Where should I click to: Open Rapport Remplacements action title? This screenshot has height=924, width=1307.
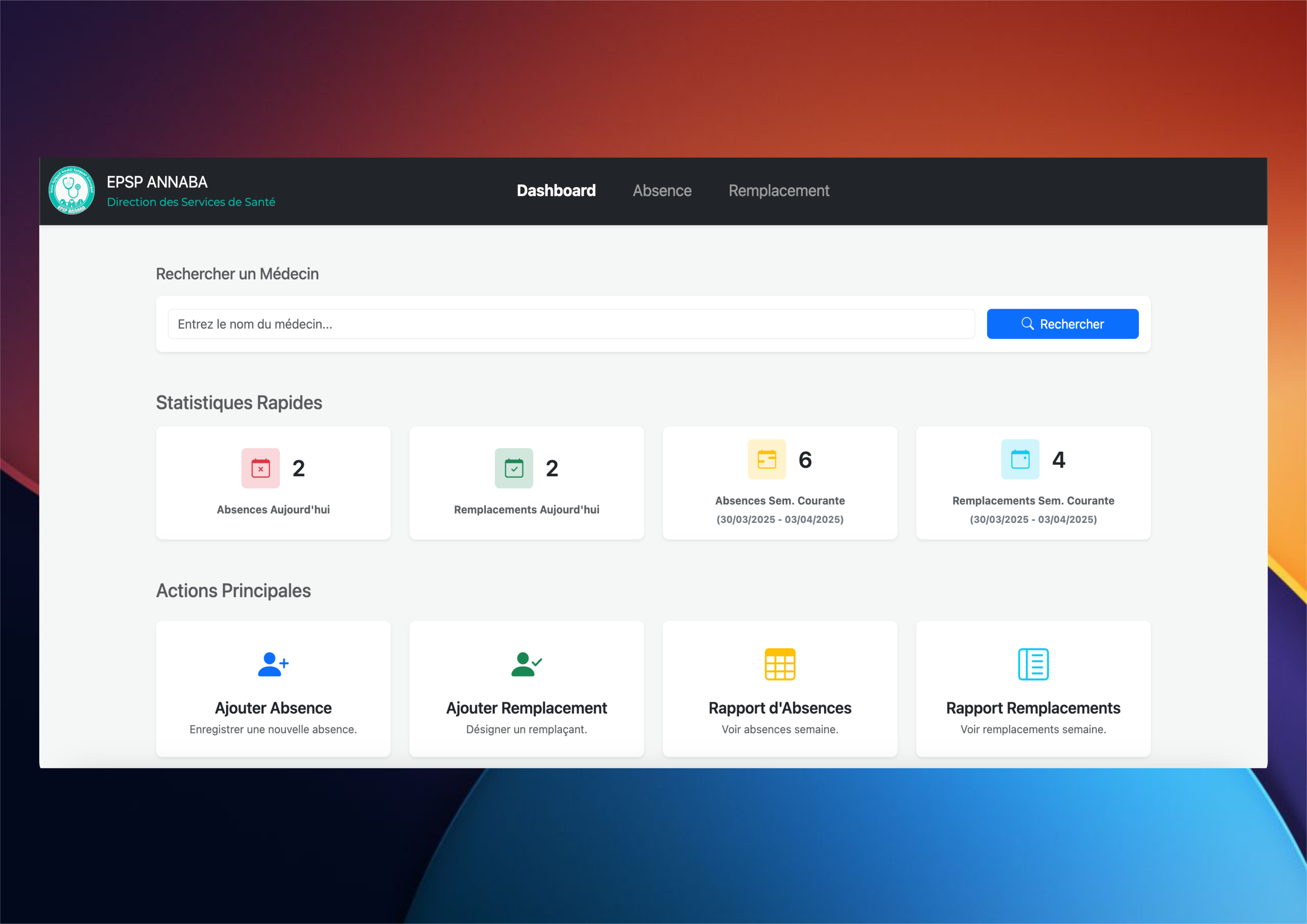[1033, 708]
